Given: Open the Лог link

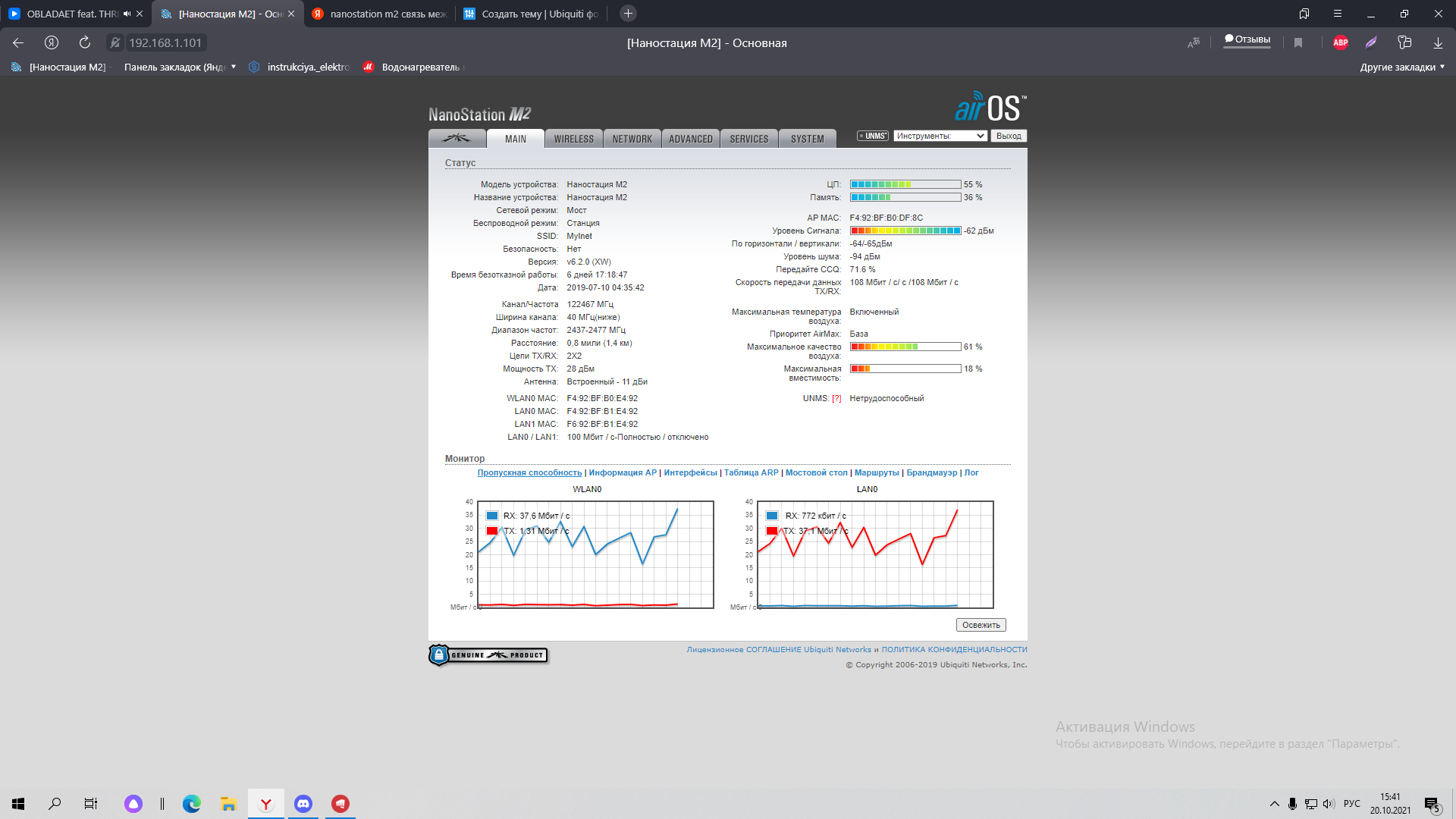Looking at the screenshot, I should [x=971, y=473].
